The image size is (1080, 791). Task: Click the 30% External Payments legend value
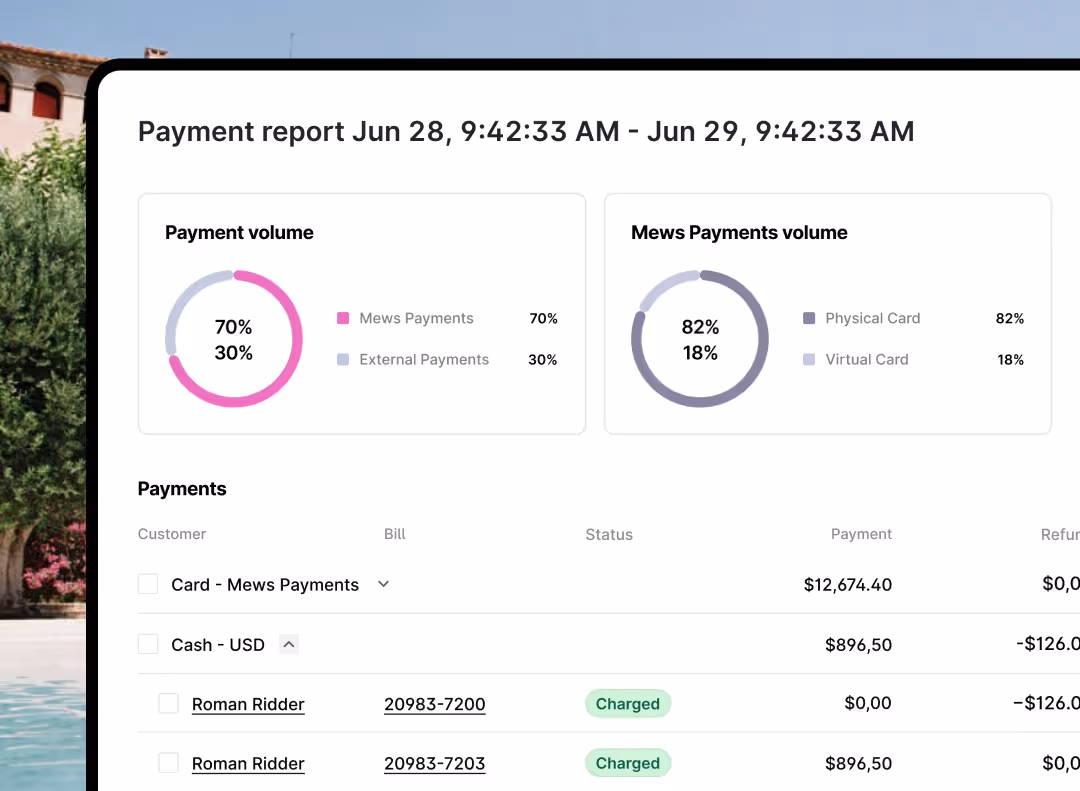pos(543,360)
